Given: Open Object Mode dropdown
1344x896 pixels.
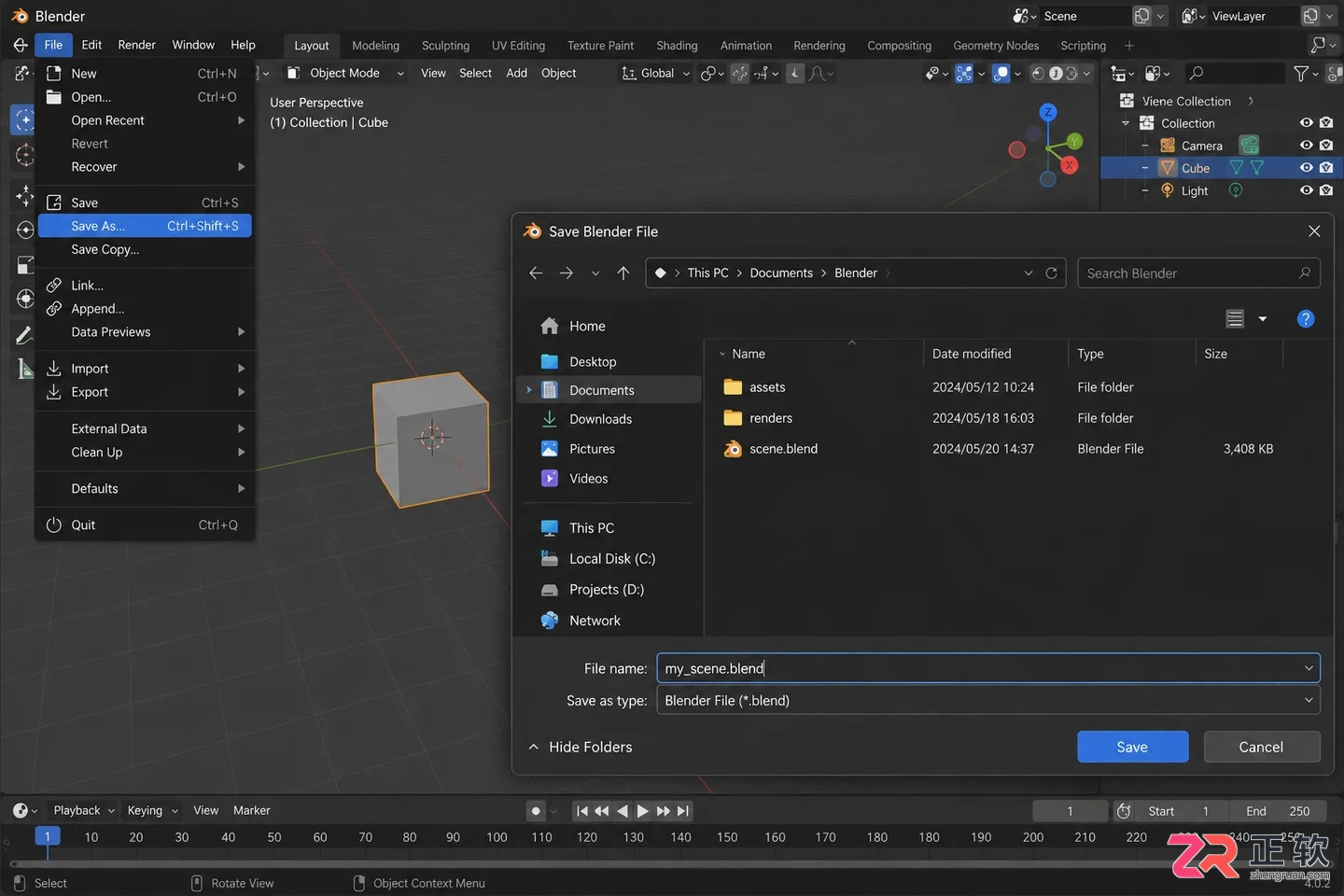Looking at the screenshot, I should (x=346, y=73).
